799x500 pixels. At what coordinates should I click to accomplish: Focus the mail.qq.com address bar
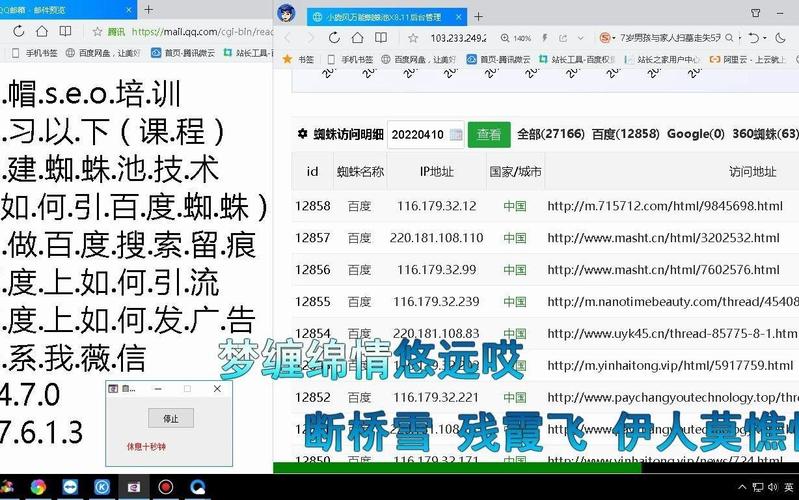(202, 32)
